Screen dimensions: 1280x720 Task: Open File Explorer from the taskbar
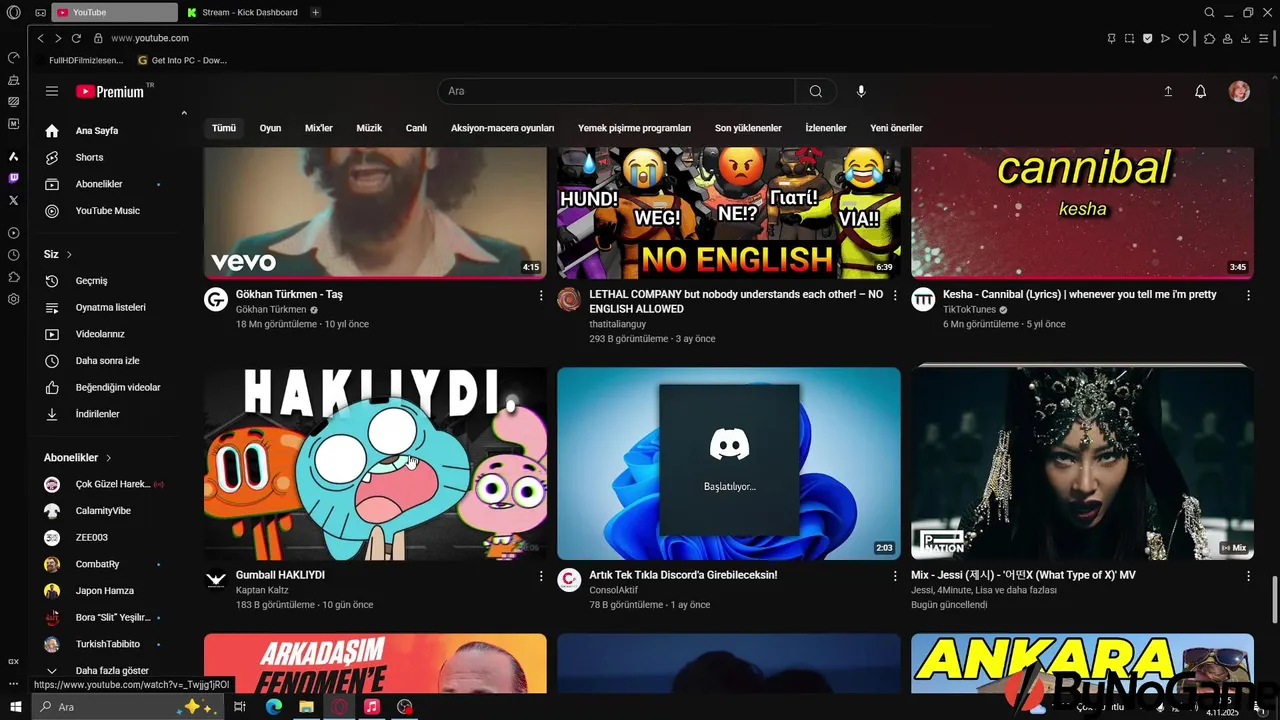pos(306,707)
